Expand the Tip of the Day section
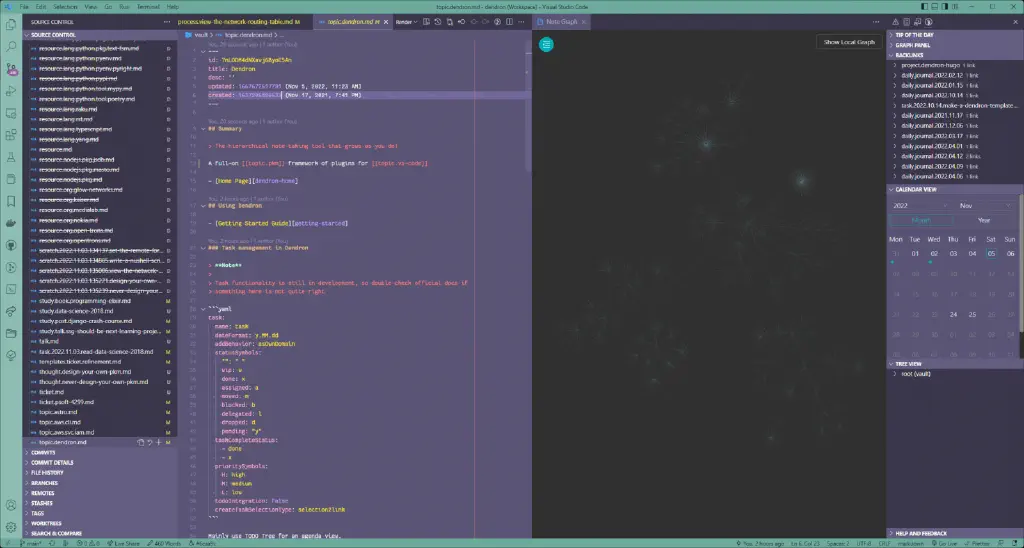The height and width of the screenshot is (548, 1024). click(x=955, y=35)
